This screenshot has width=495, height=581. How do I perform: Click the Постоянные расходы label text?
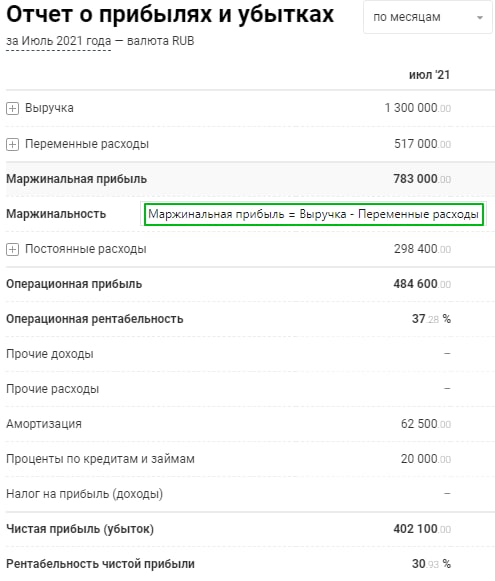click(86, 249)
